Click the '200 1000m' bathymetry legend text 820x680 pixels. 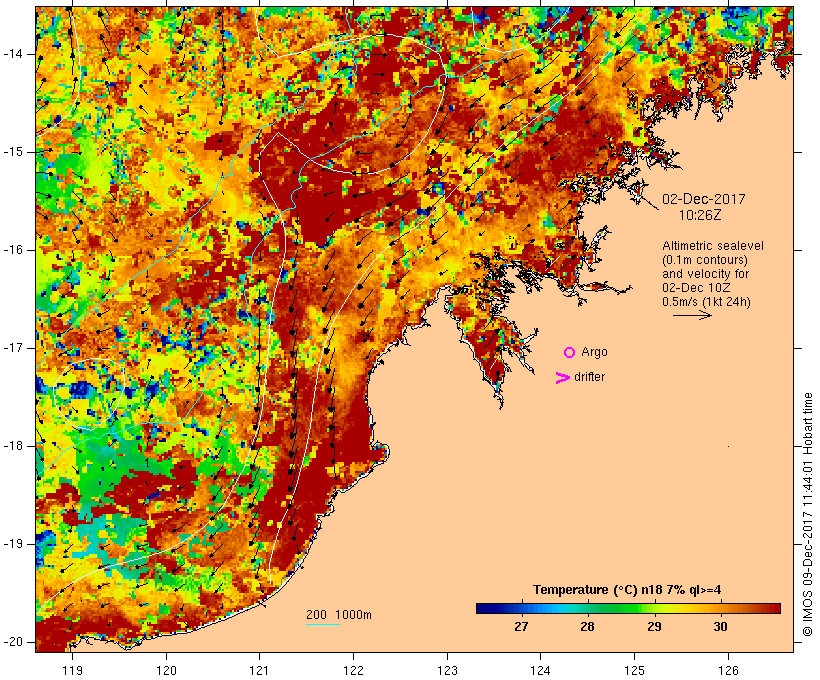[x=339, y=615]
